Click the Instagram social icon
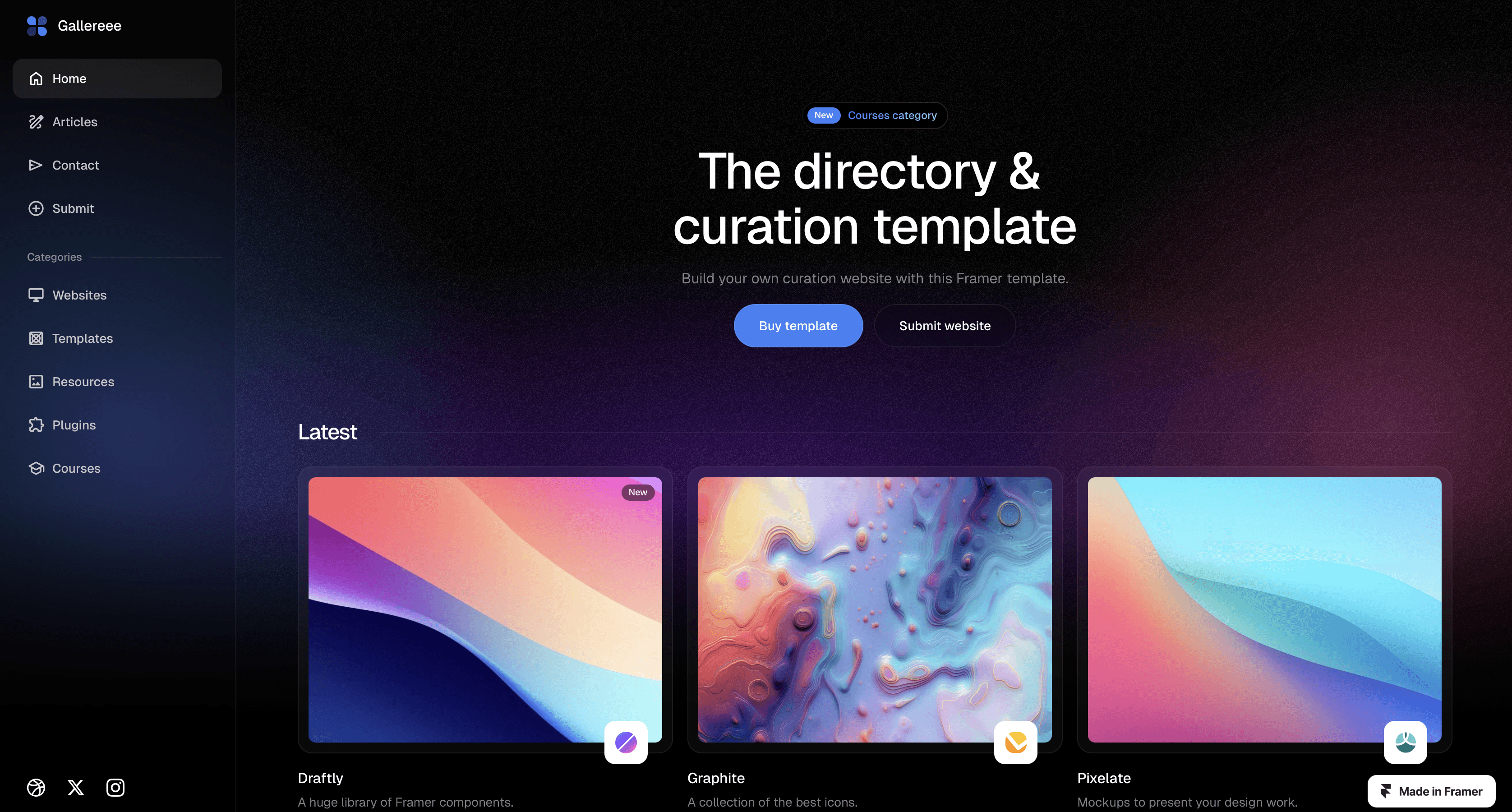This screenshot has height=812, width=1512. (113, 787)
